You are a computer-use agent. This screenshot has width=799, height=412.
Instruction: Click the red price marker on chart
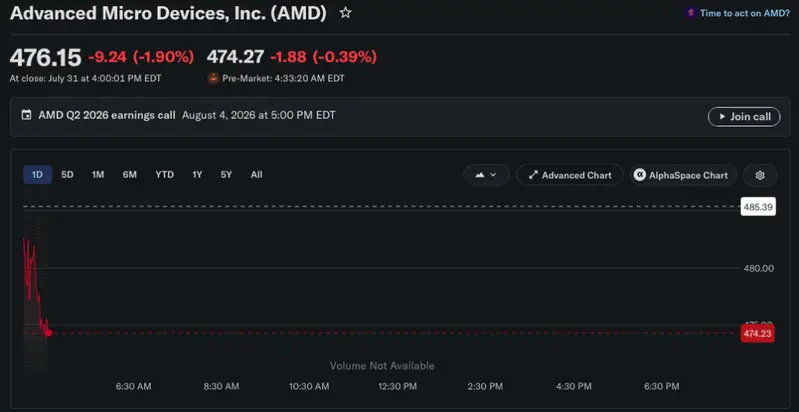(x=48, y=333)
